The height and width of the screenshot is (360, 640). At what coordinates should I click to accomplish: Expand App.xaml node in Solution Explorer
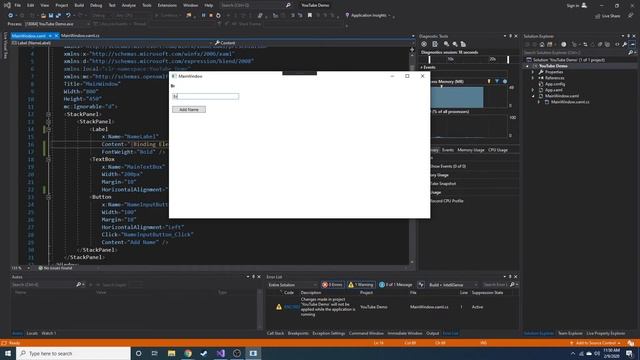[x=533, y=90]
